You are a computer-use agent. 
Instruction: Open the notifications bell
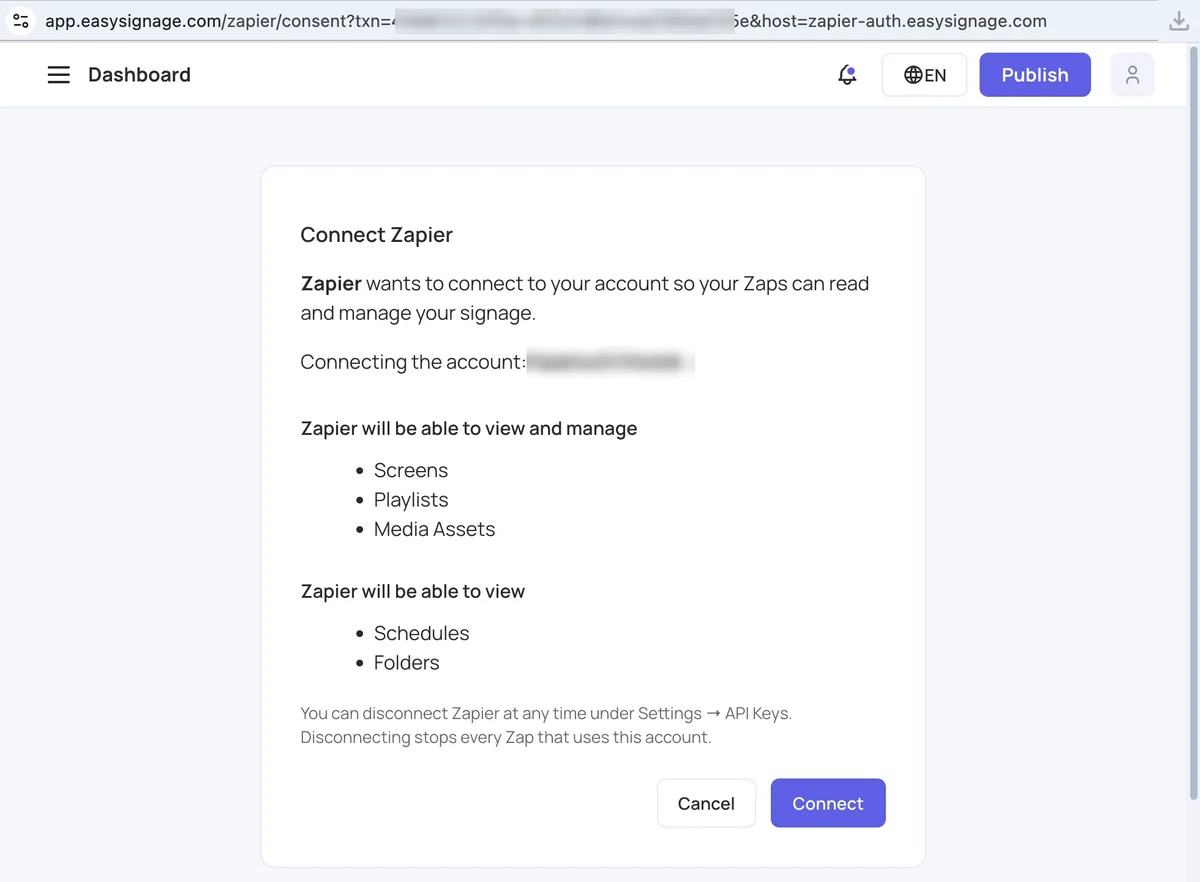click(x=847, y=75)
